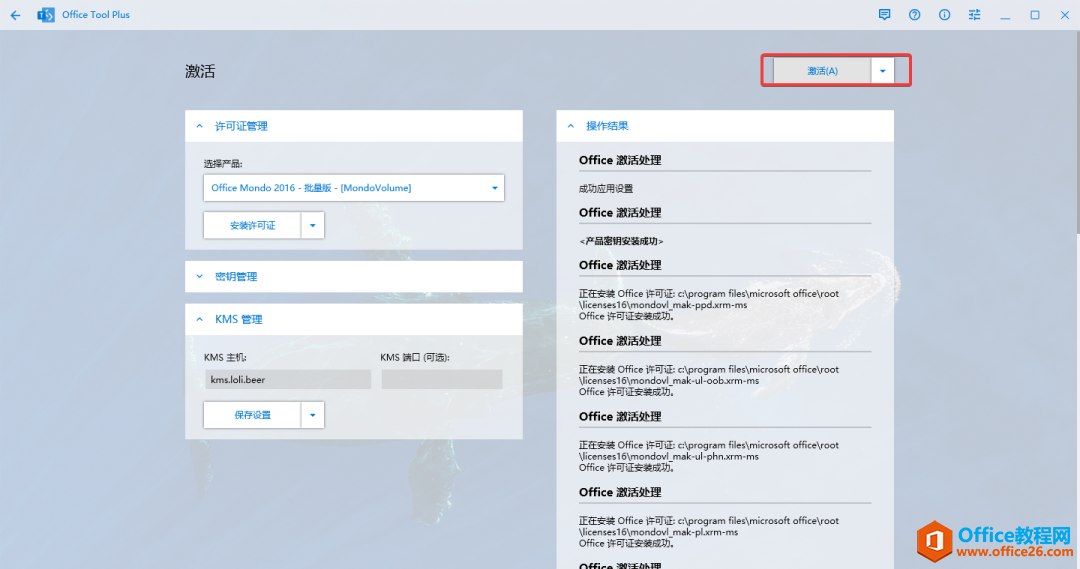Screen dimensions: 1080x569
Task: Click the vertical scrollbar on the right
Action: pos(1076,132)
